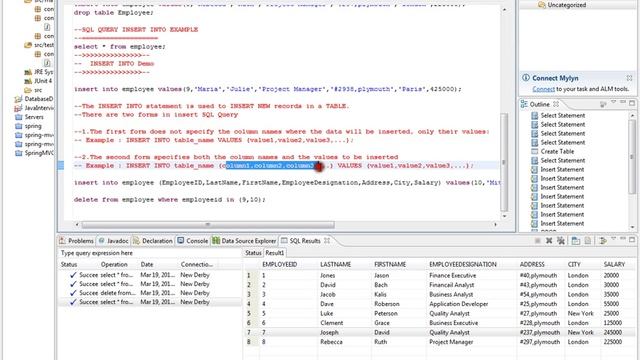Click editor horizontal scrollbar left arrow
The image size is (640, 360).
77,224
